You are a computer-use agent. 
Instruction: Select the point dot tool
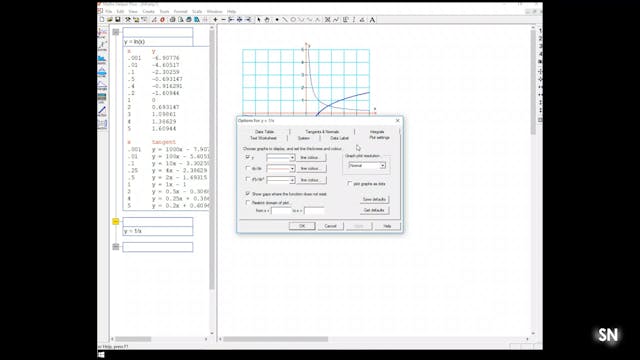point(277,20)
